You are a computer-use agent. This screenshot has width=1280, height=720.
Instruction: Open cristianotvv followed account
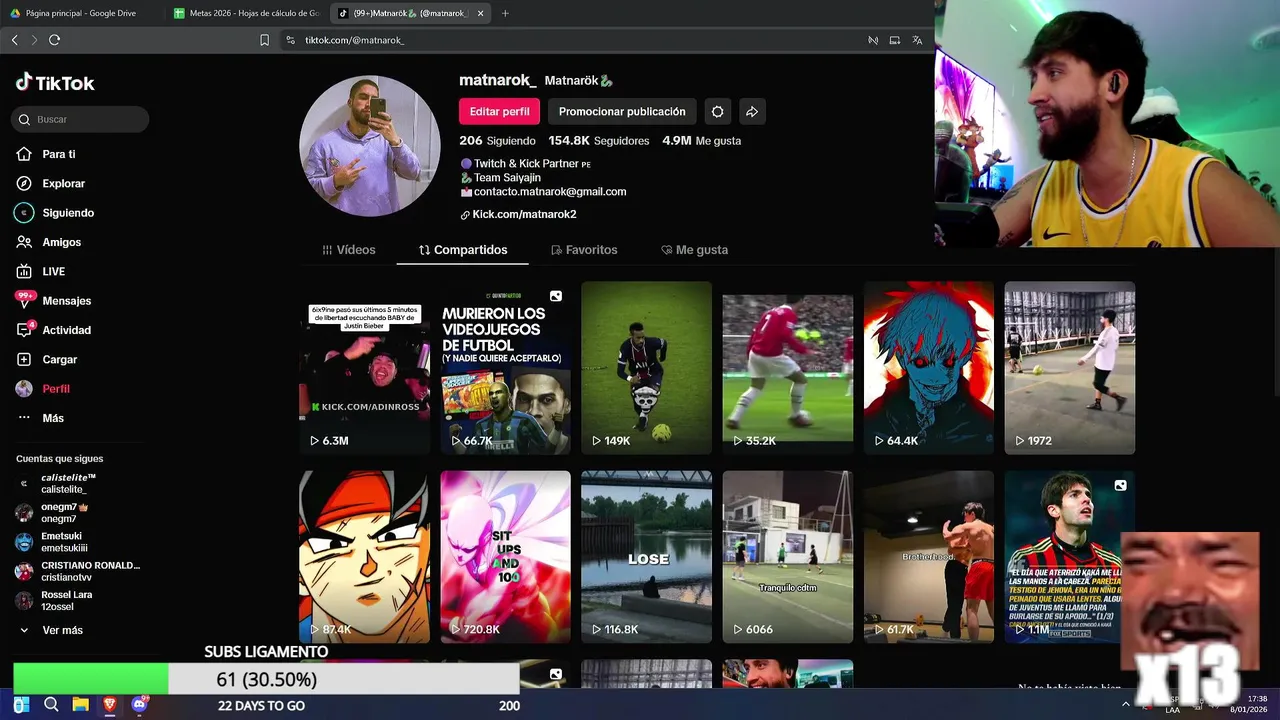coord(77,571)
